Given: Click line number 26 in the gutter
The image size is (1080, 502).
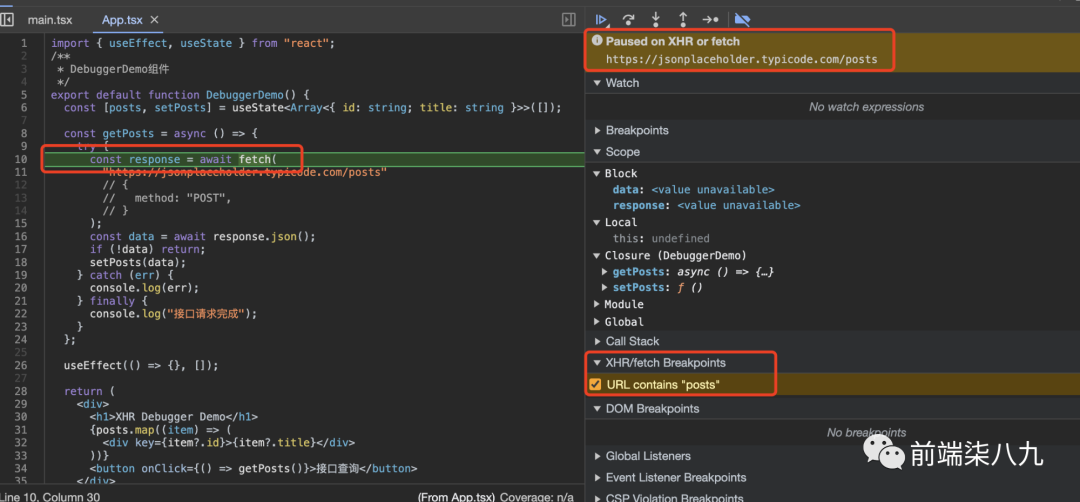Looking at the screenshot, I should pyautogui.click(x=22, y=366).
